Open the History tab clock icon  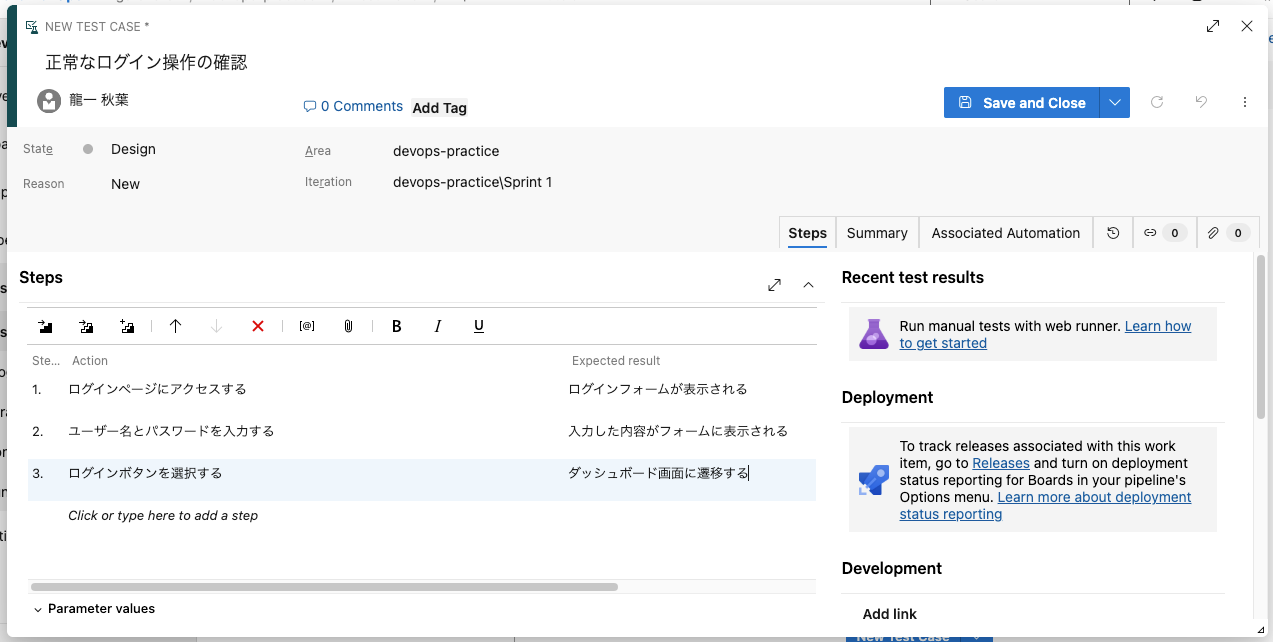[1113, 233]
